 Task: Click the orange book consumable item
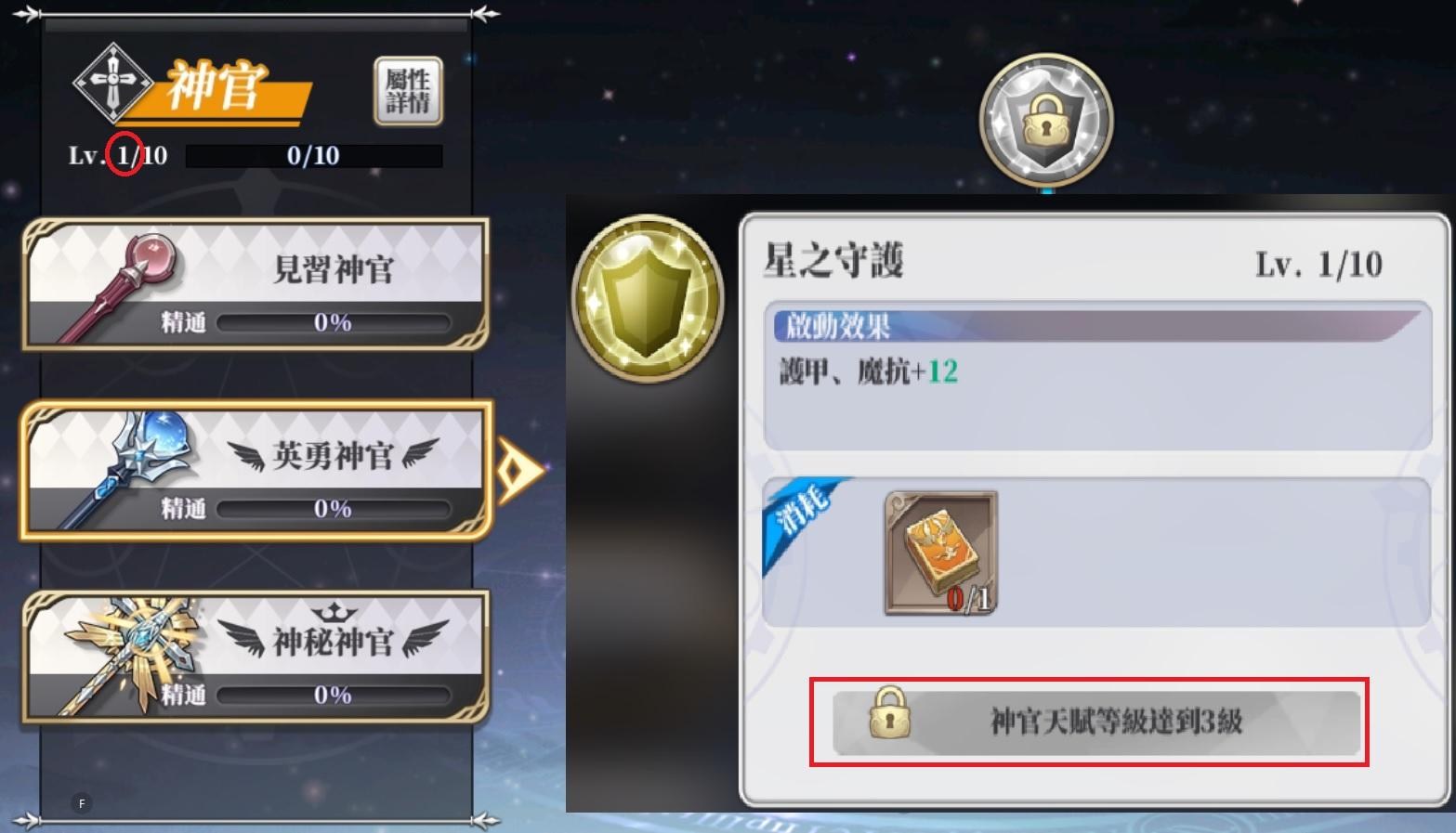940,553
